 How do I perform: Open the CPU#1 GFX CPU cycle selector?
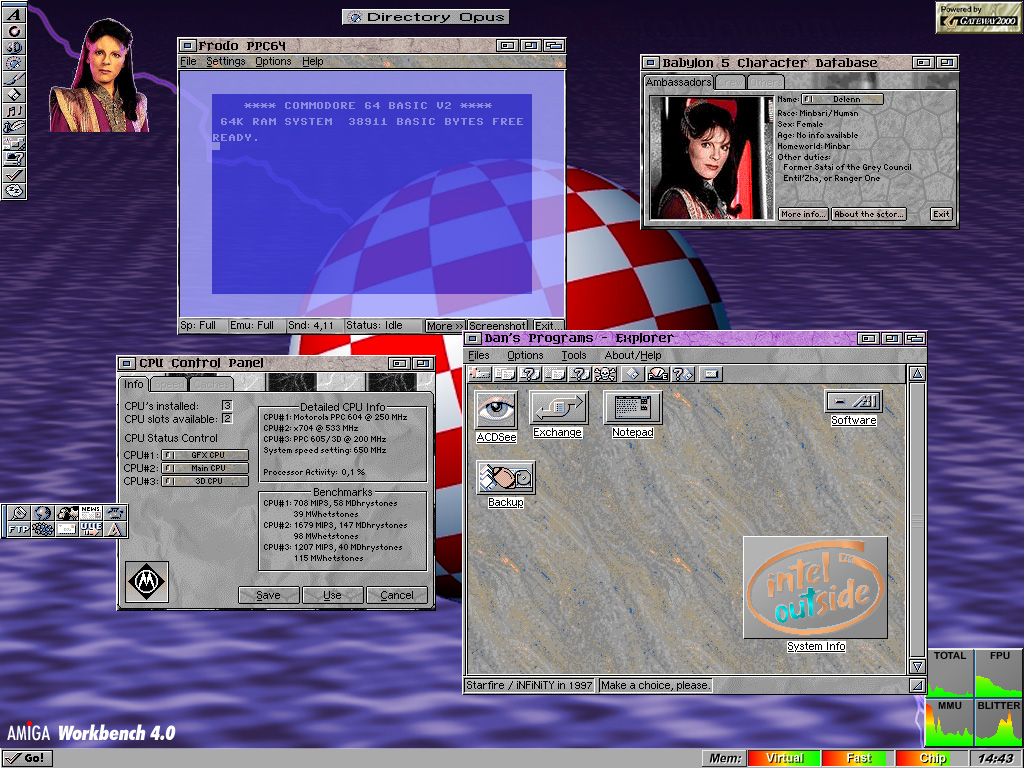click(204, 455)
